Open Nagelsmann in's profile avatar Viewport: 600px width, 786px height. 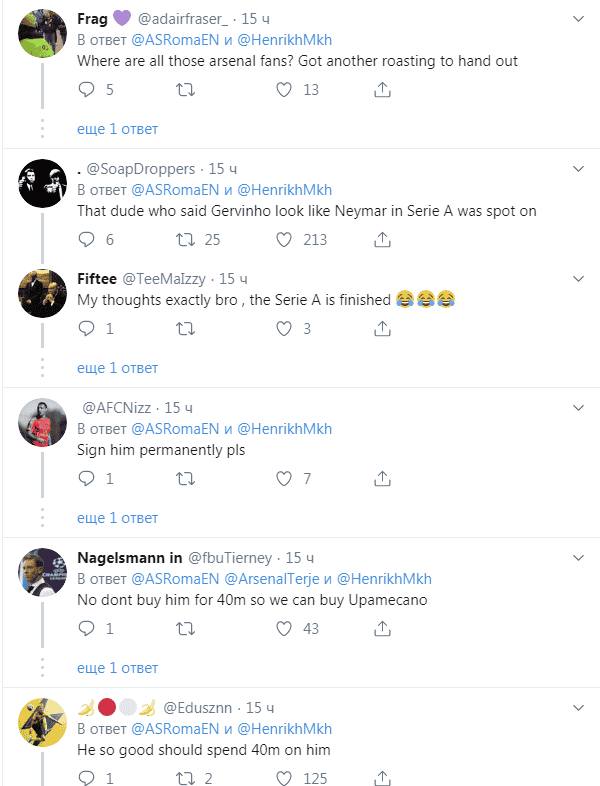(x=43, y=573)
